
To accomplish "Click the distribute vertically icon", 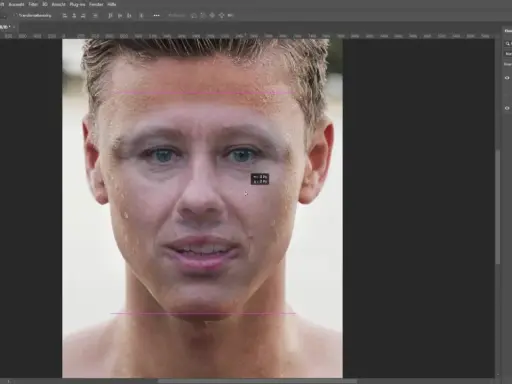I will pos(141,16).
